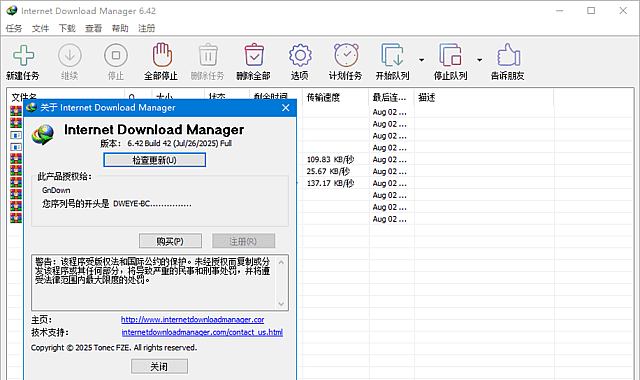Click the version text 6.42 Build 42
The width and height of the screenshot is (640, 380).
pyautogui.click(x=149, y=143)
